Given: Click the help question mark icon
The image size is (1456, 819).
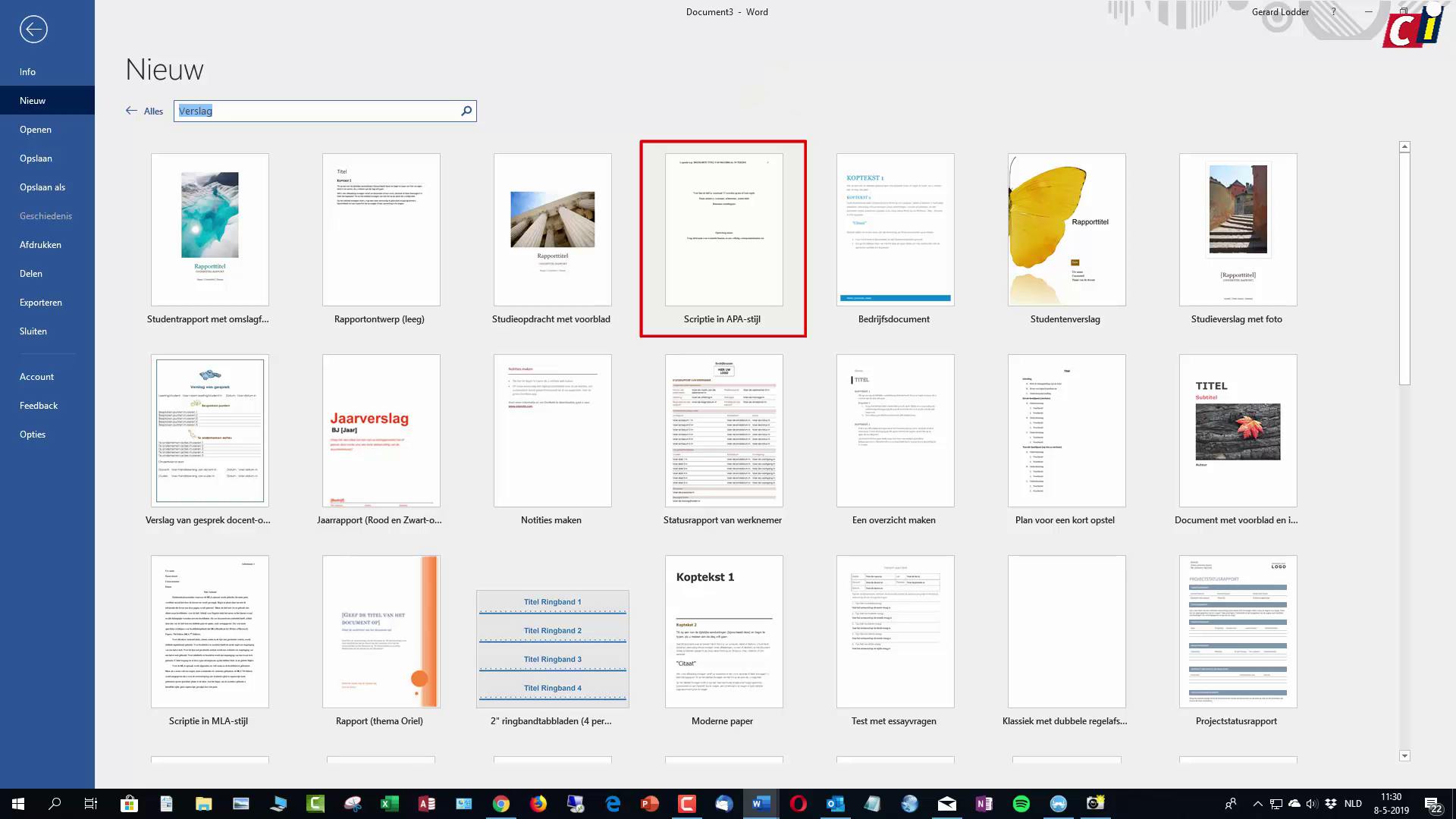Looking at the screenshot, I should [1333, 12].
